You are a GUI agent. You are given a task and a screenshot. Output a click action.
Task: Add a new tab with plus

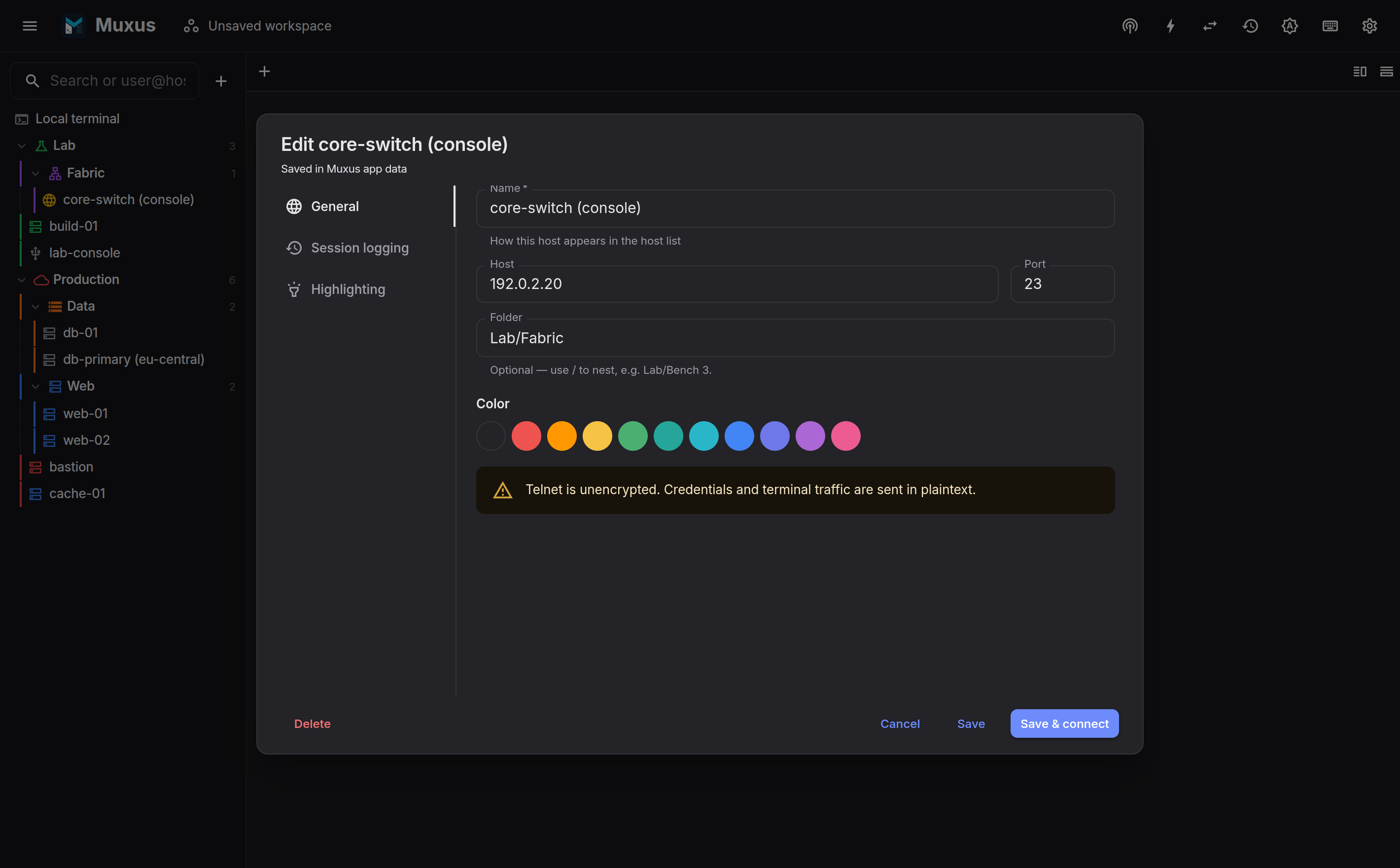pos(265,71)
